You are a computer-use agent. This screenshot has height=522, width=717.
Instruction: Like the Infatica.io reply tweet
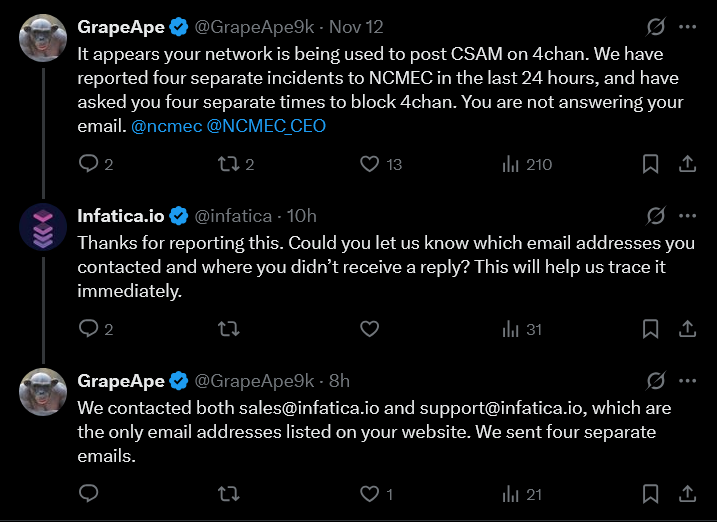(x=369, y=328)
